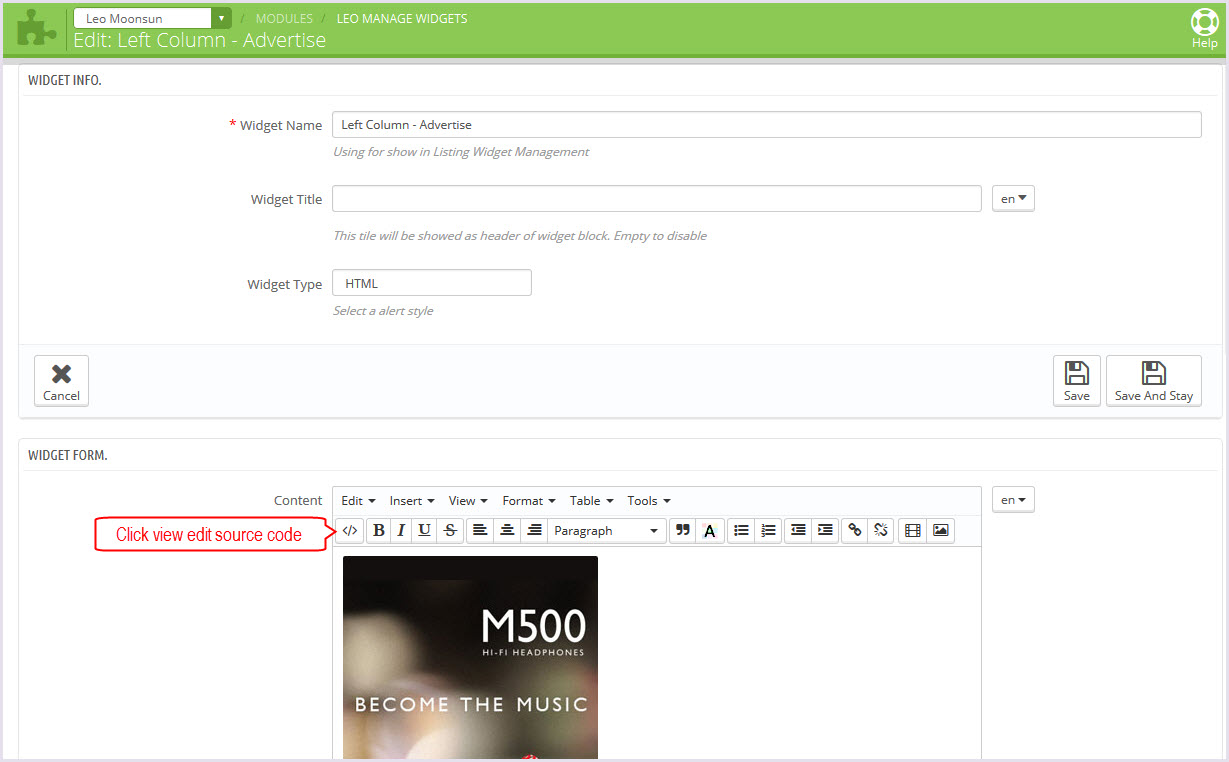The width and height of the screenshot is (1229, 762).
Task: Open the Paragraph format dropdown
Action: tap(607, 531)
